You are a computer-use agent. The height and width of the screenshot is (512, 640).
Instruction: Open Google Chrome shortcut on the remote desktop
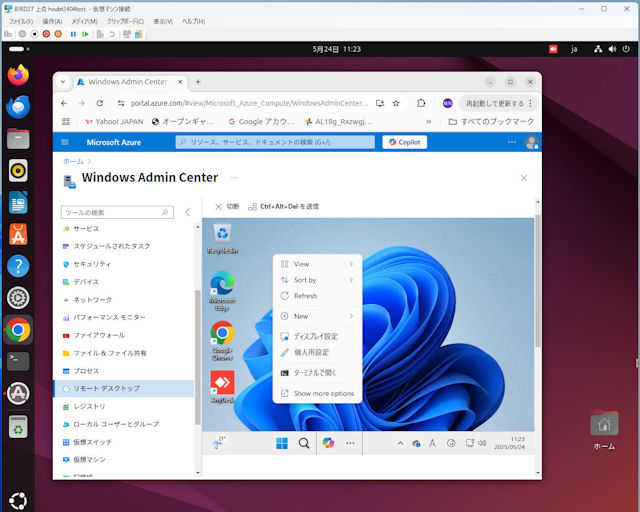coord(222,341)
